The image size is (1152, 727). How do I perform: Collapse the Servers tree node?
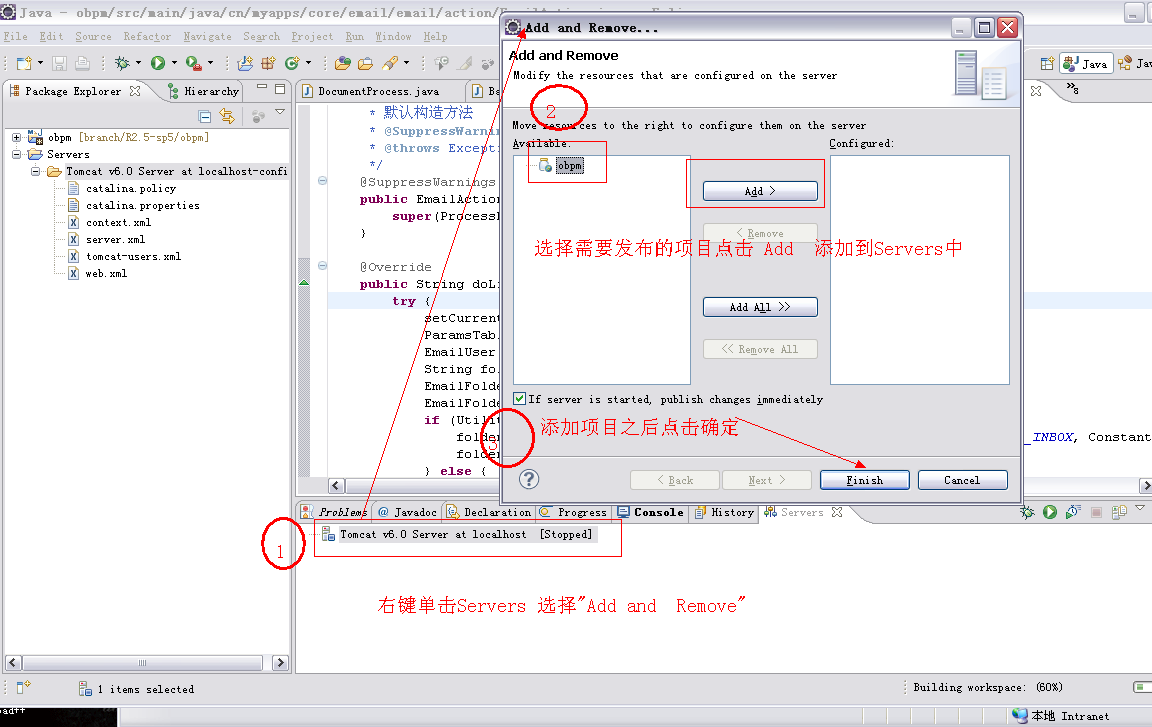click(x=16, y=154)
